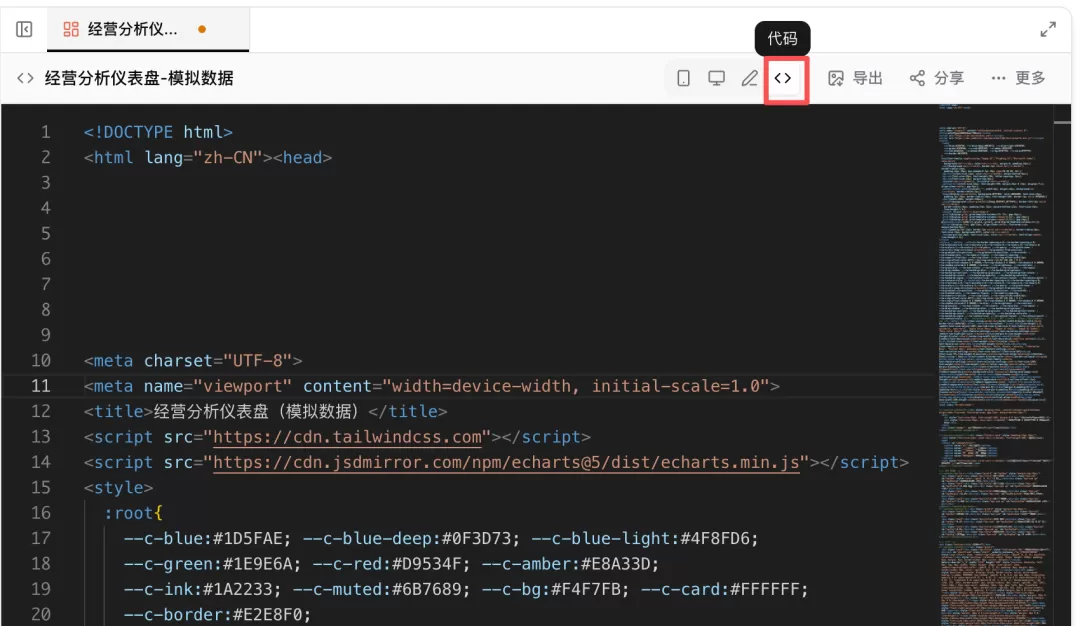Image resolution: width=1080 pixels, height=626 pixels.
Task: Open the echarts.min.js CDN link
Action: (x=506, y=462)
